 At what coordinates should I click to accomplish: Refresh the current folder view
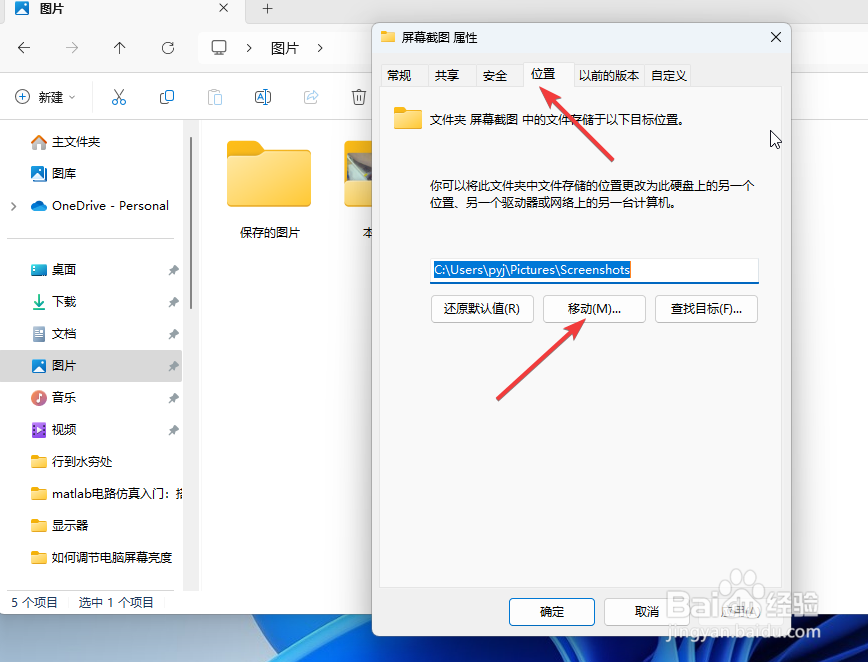pyautogui.click(x=168, y=47)
